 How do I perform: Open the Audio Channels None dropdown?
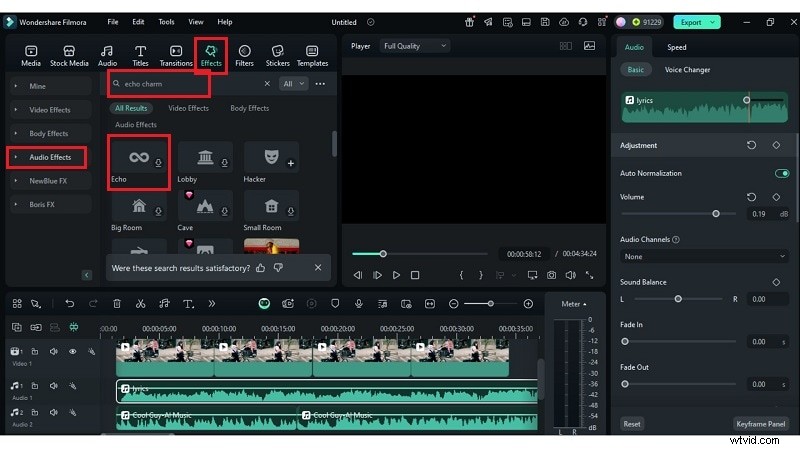pyautogui.click(x=704, y=256)
